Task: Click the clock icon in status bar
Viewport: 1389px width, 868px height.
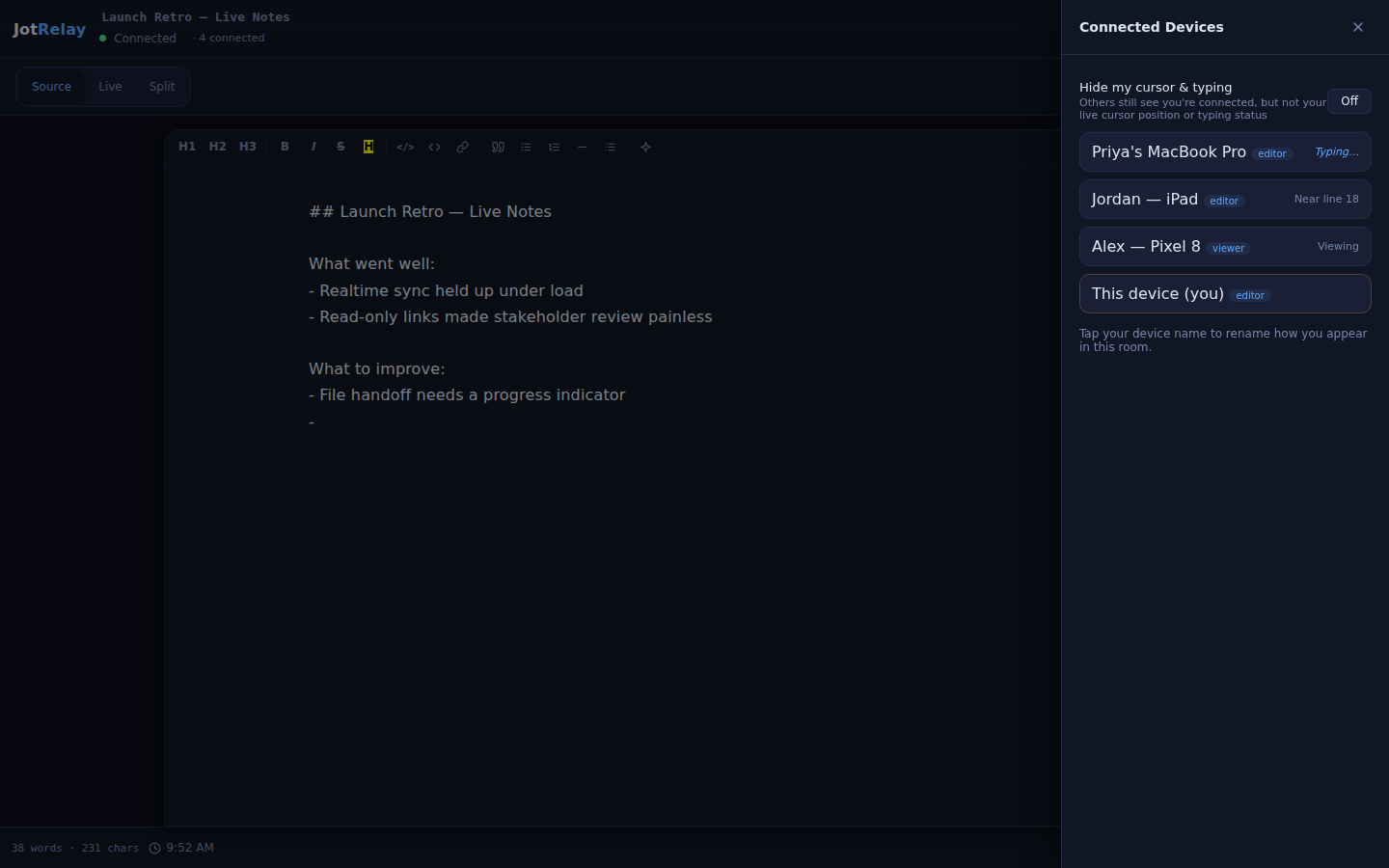Action: pyautogui.click(x=154, y=848)
